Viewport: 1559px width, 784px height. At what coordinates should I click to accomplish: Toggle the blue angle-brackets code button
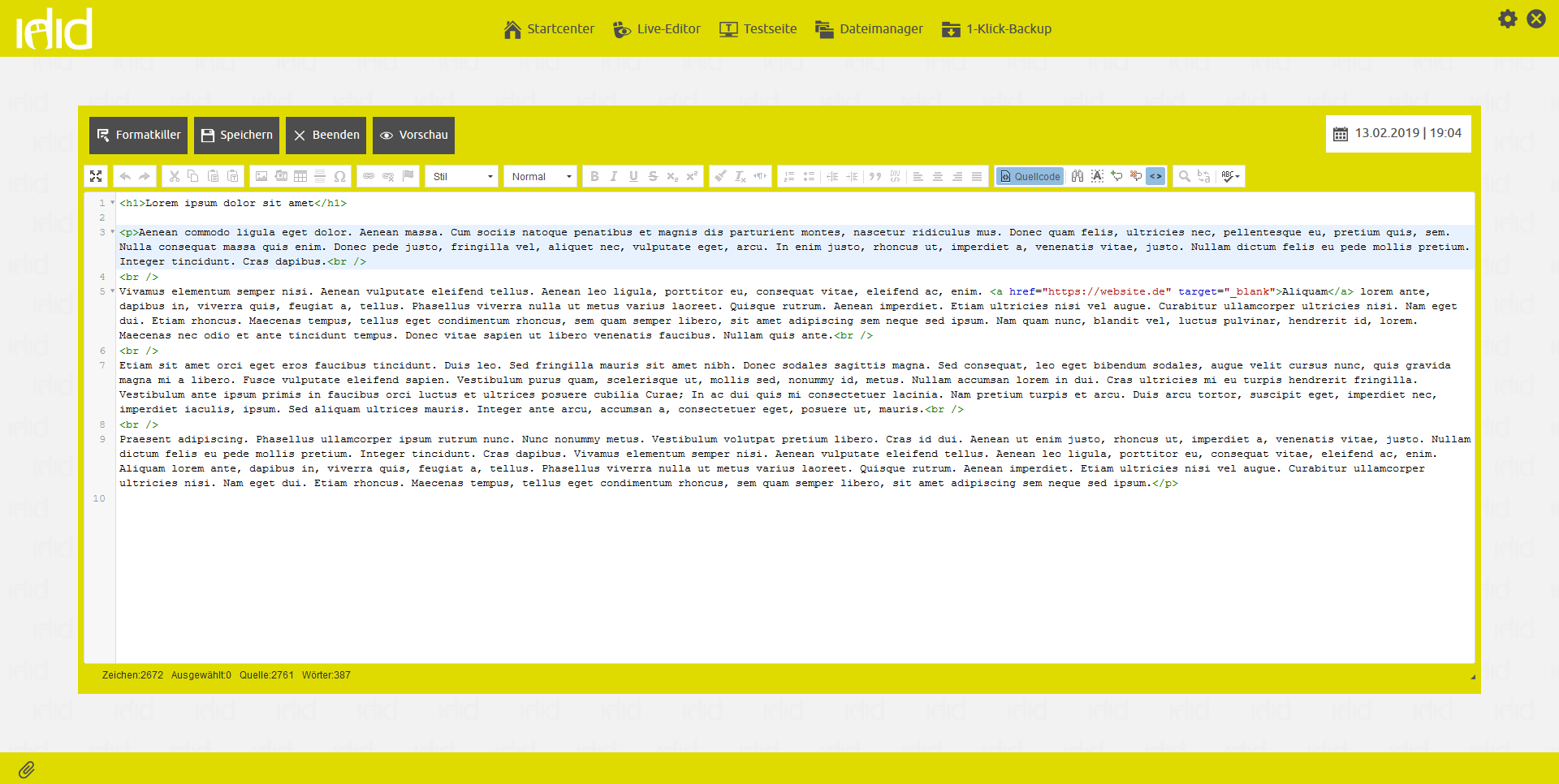coord(1155,176)
